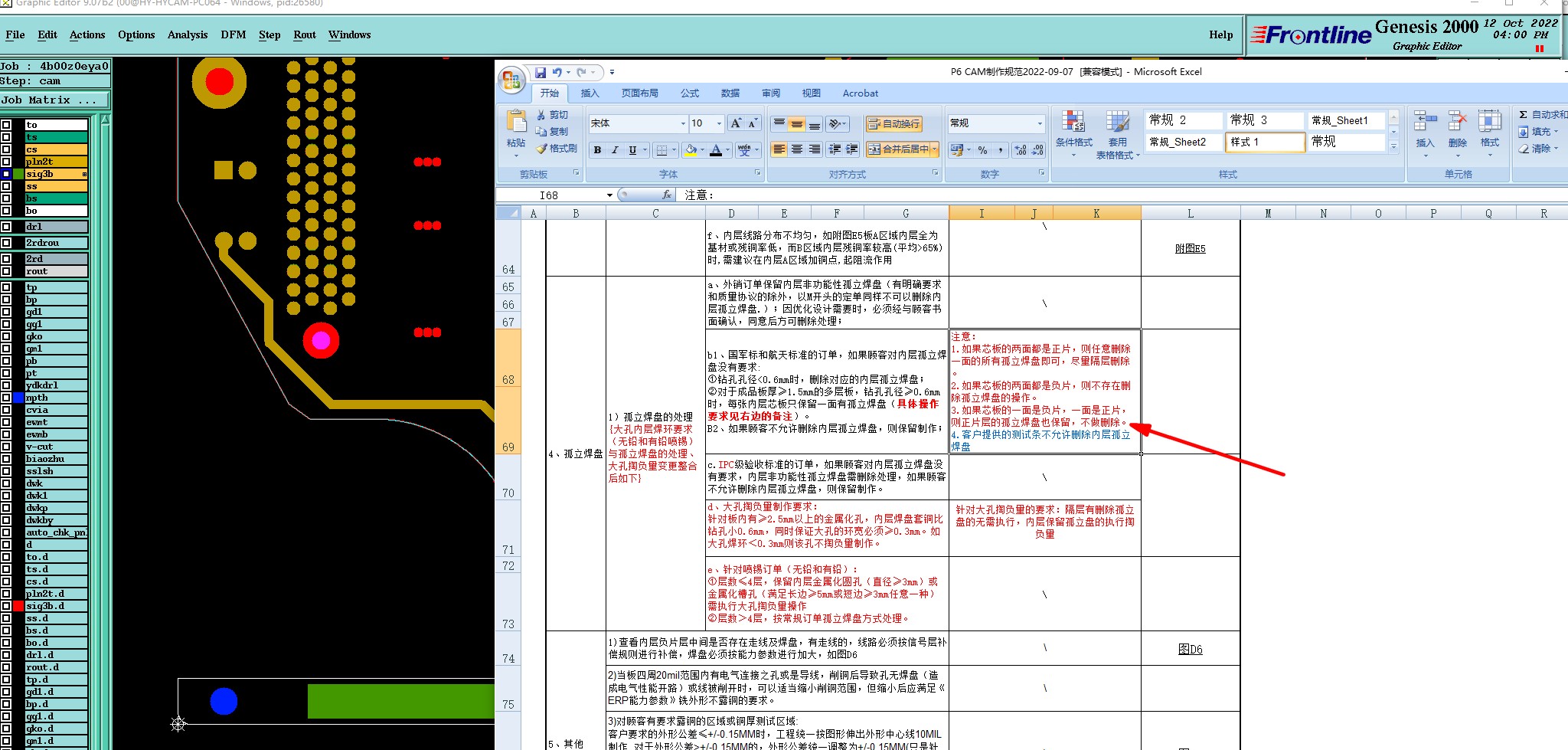1568x750 pixels.
Task: Expand merge and center options arrow
Action: 935,149
